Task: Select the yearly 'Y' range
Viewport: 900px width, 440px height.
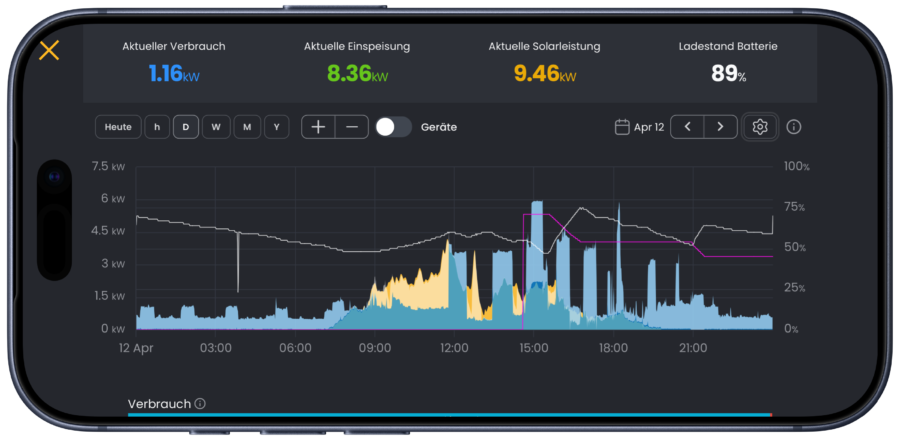Action: click(x=277, y=127)
